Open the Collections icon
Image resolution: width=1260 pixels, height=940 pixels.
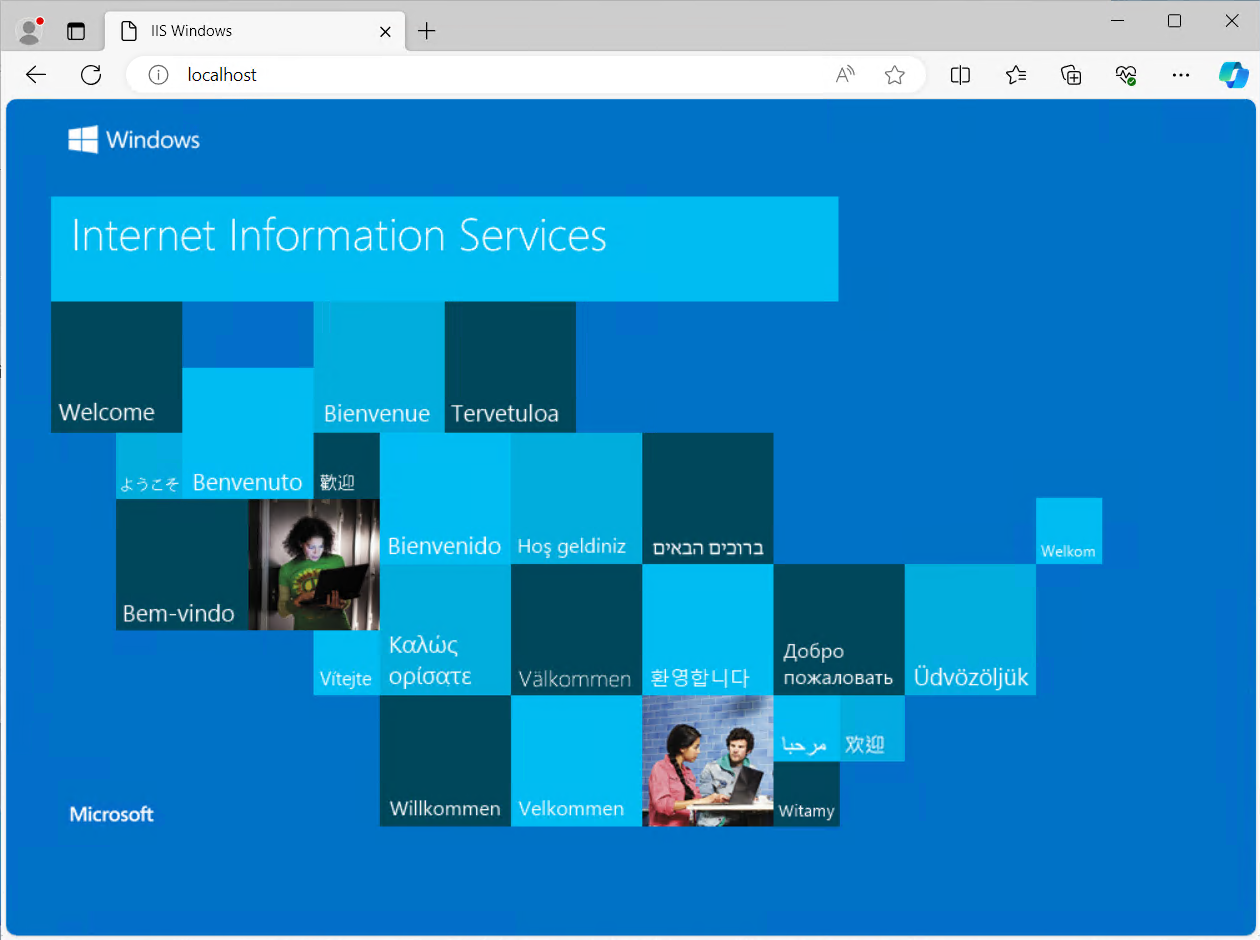(x=1071, y=75)
